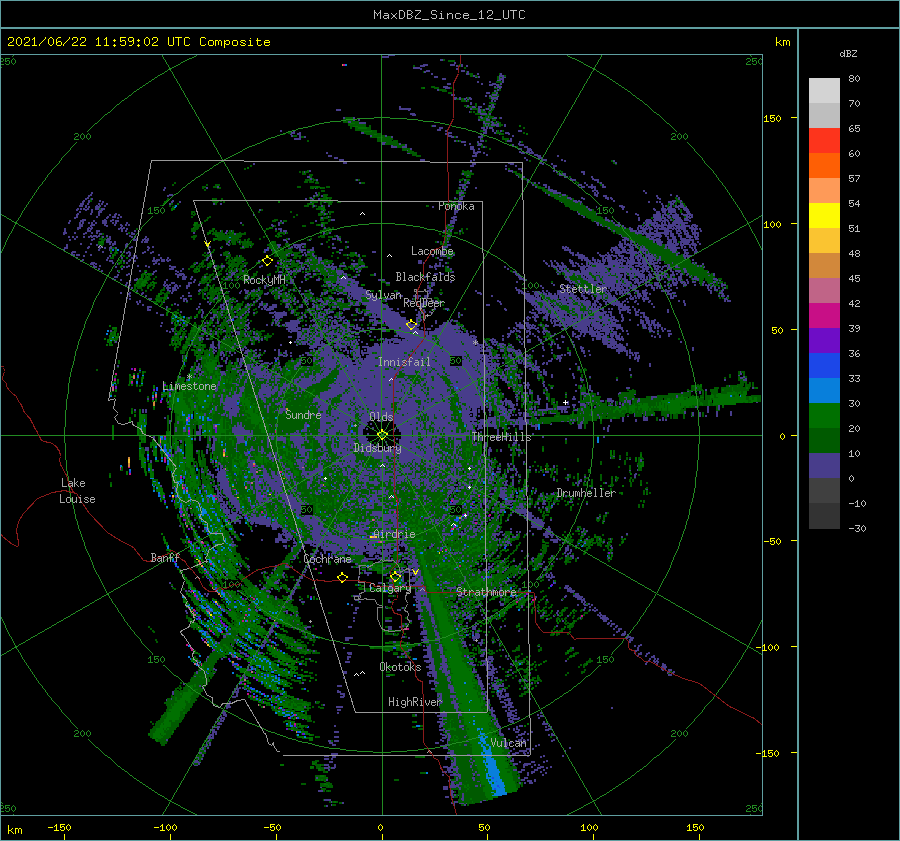Click the Sundre city label
Screen dimensions: 900x841
pos(303,414)
